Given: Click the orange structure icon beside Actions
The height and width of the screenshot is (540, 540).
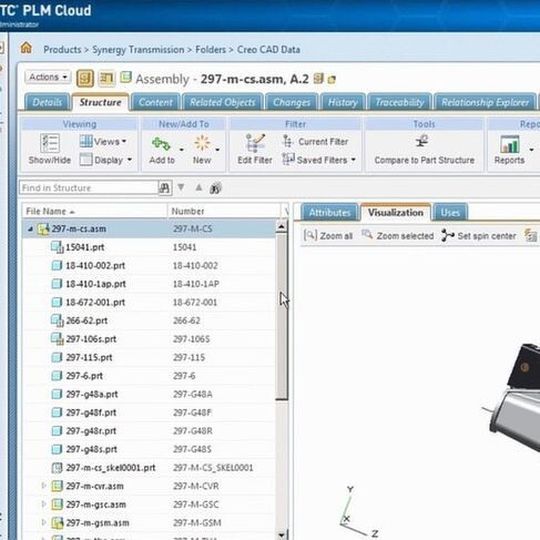Looking at the screenshot, I should click(85, 78).
